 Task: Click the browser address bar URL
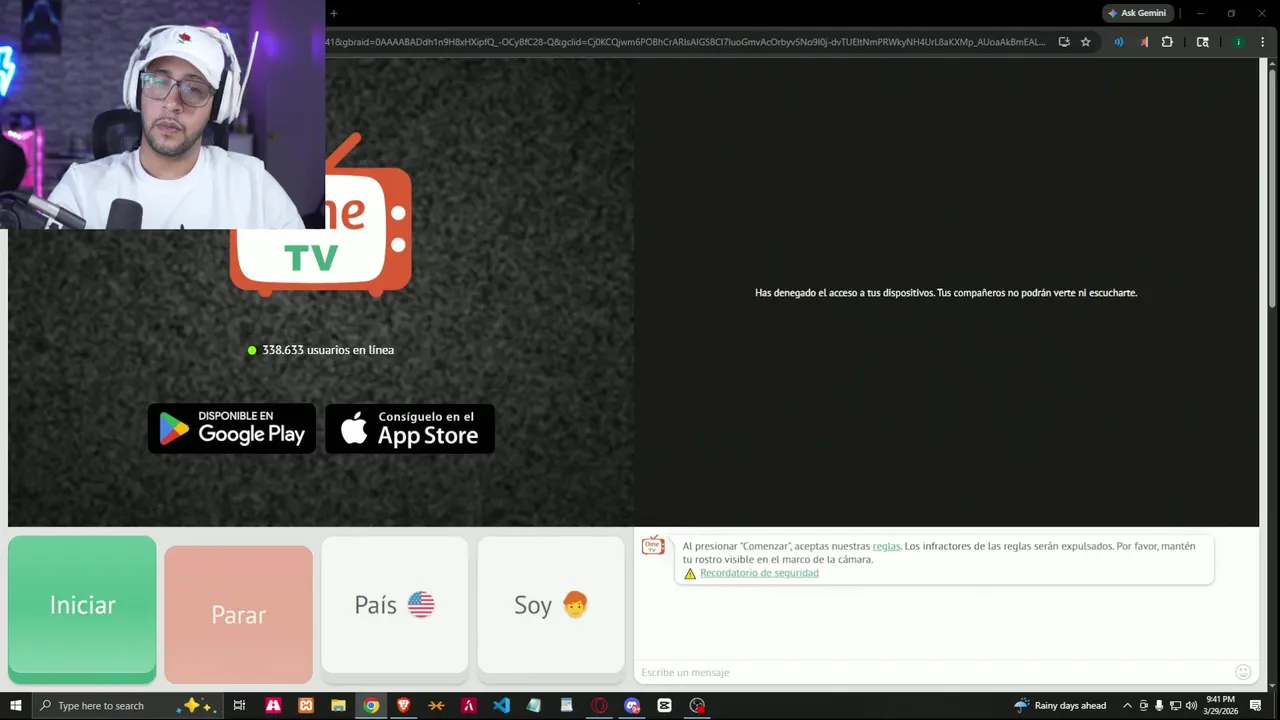[686, 42]
